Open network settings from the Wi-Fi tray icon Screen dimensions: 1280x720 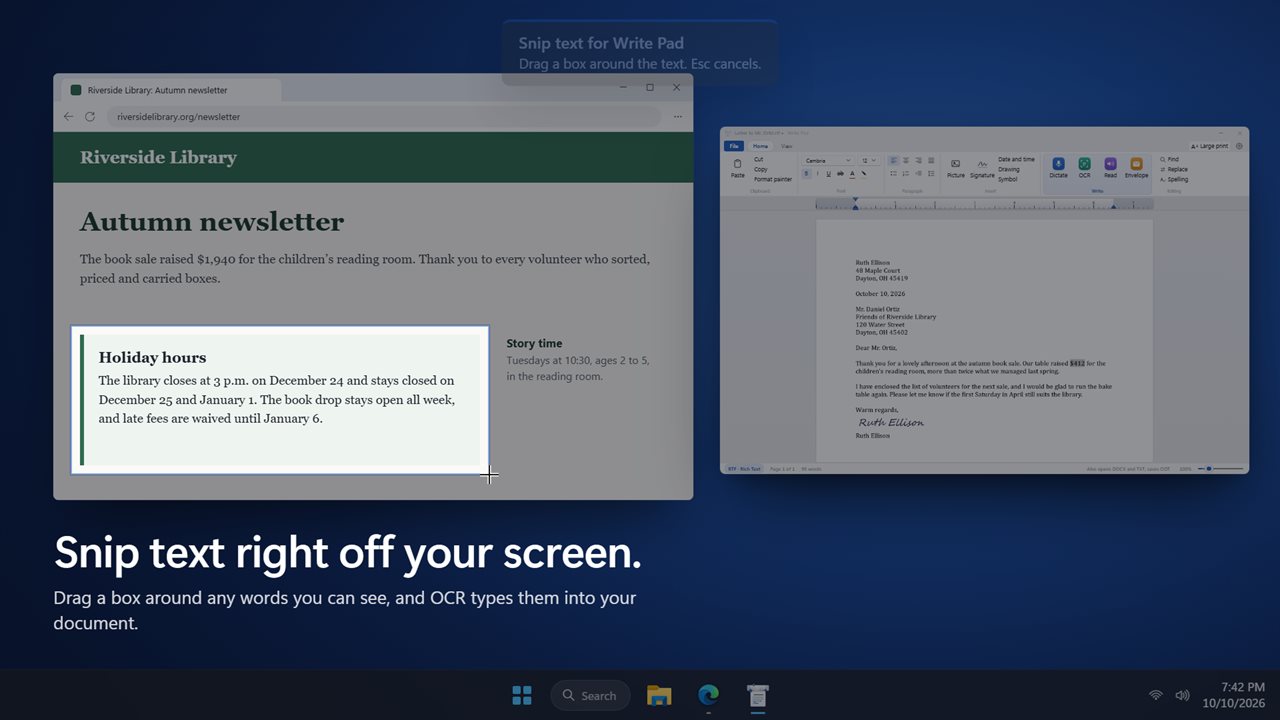pos(1156,695)
